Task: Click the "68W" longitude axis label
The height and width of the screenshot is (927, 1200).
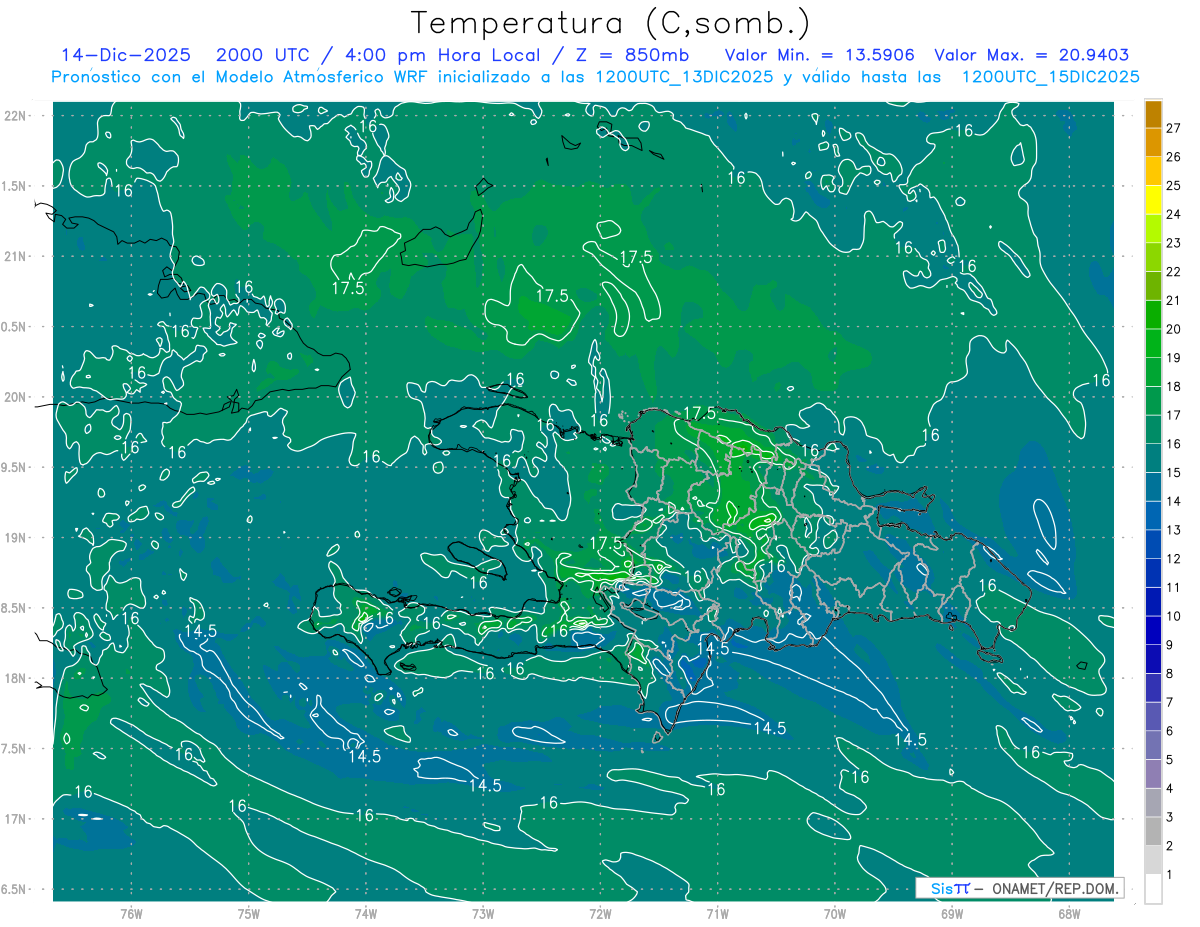Action: [x=1069, y=914]
